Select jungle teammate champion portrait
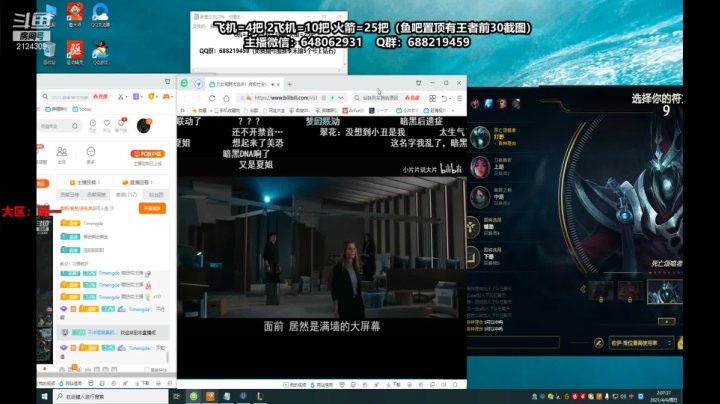Screen dimensions: 720x404 (x=480, y=137)
